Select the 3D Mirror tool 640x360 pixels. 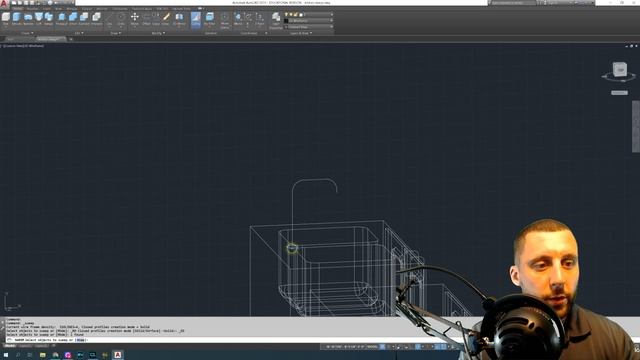[x=179, y=18]
